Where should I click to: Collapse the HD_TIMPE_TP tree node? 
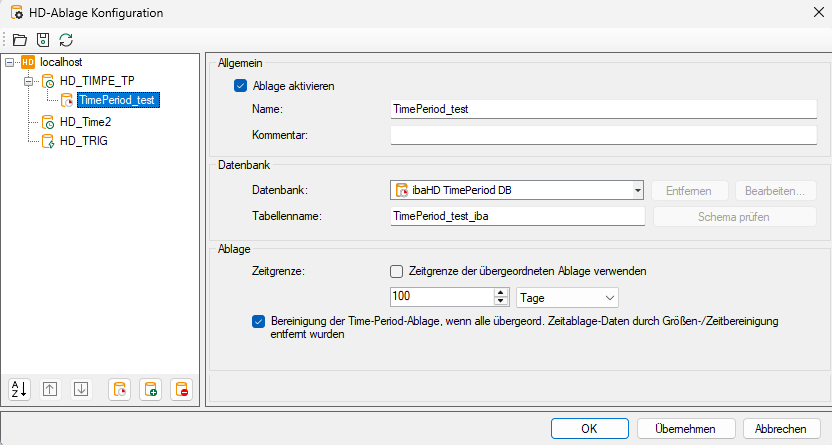(x=28, y=81)
